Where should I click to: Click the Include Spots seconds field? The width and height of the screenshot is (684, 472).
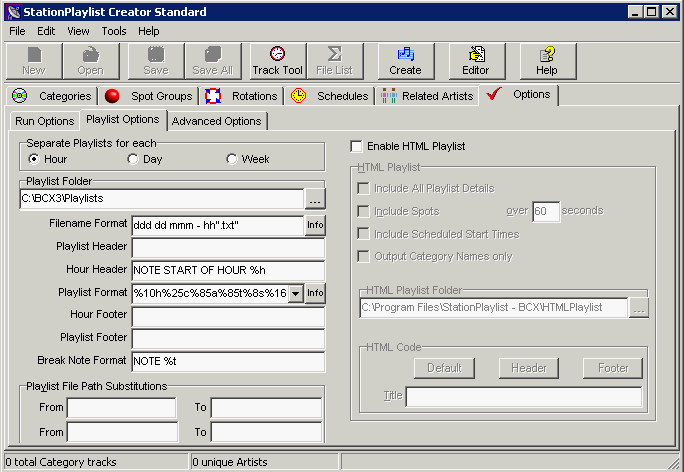pyautogui.click(x=546, y=212)
